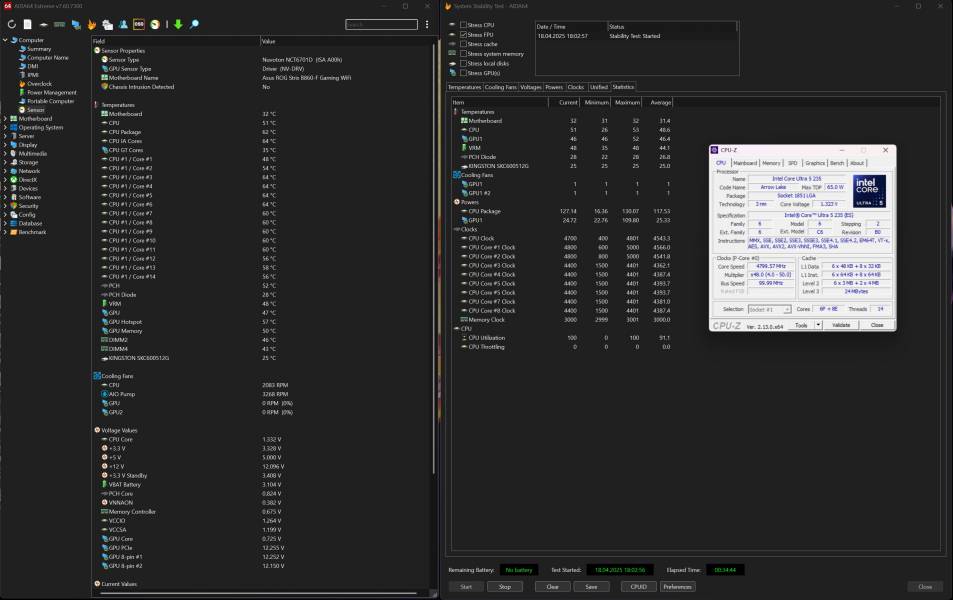
Task: Select Overclock in the Computer tree
Action: tap(40, 84)
